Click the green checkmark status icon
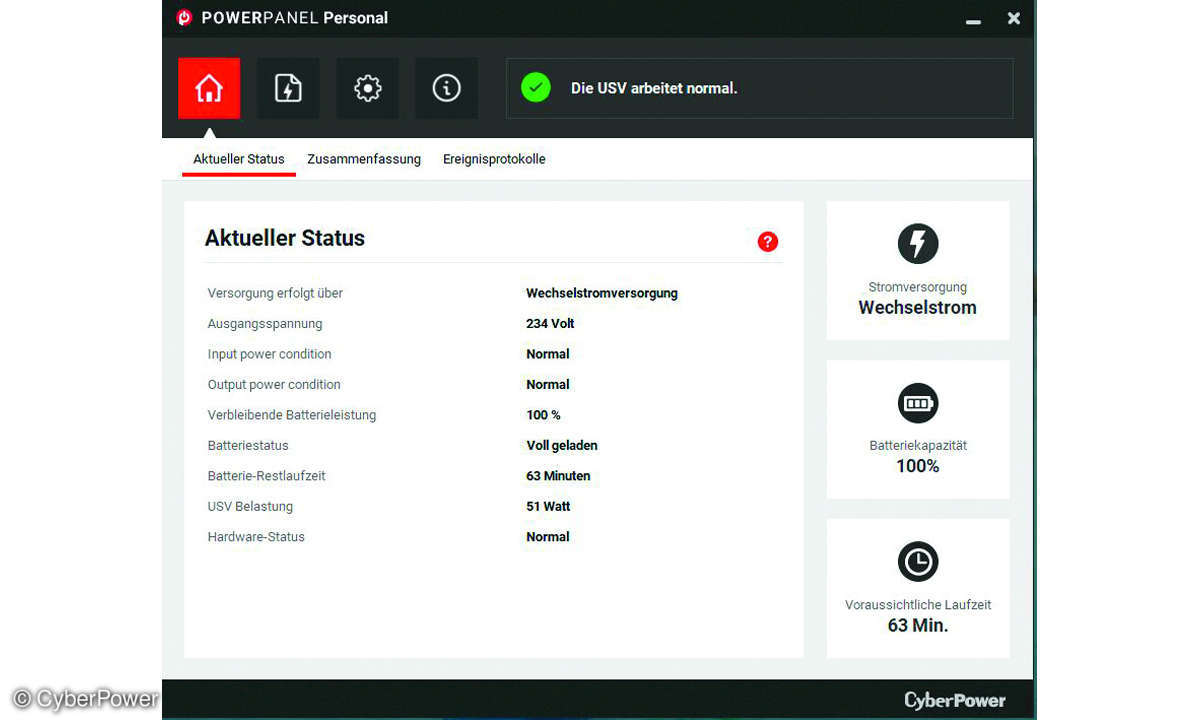This screenshot has height=720, width=1200. pos(536,88)
